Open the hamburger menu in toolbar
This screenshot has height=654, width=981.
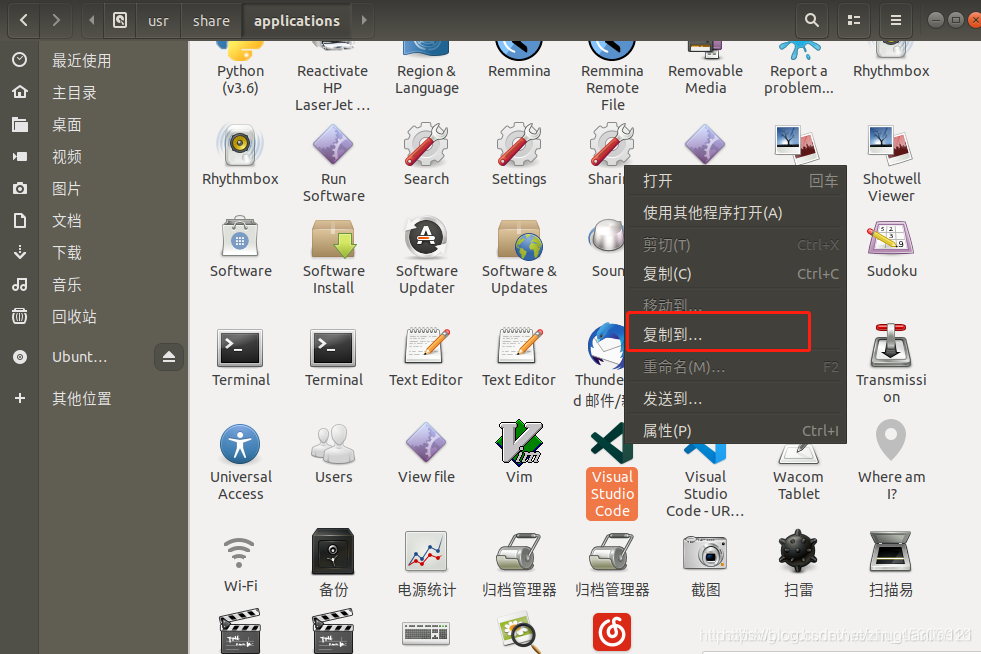coord(893,20)
